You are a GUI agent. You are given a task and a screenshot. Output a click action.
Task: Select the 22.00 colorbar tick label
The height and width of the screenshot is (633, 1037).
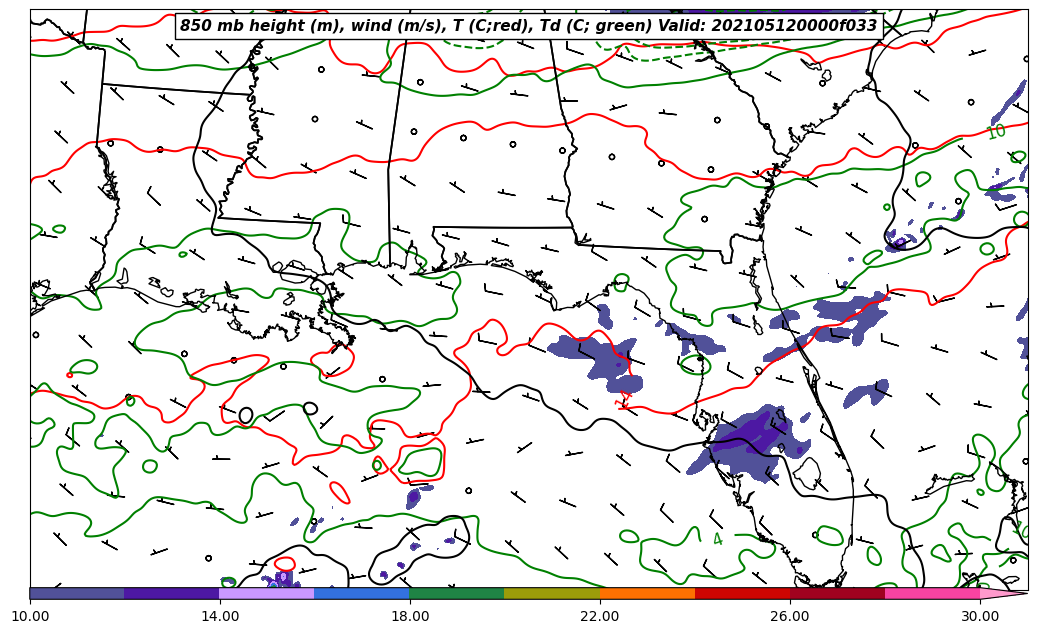[600, 616]
